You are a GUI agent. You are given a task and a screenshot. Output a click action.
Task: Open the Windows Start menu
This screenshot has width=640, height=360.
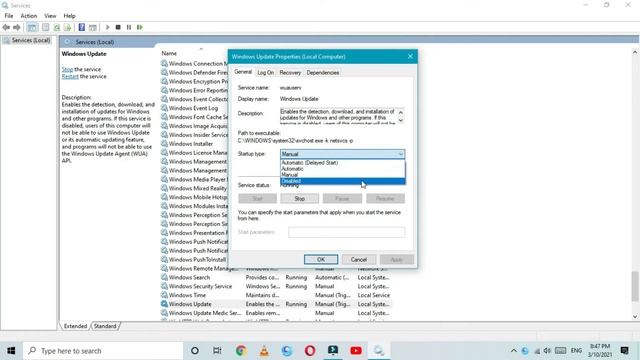(x=11, y=351)
